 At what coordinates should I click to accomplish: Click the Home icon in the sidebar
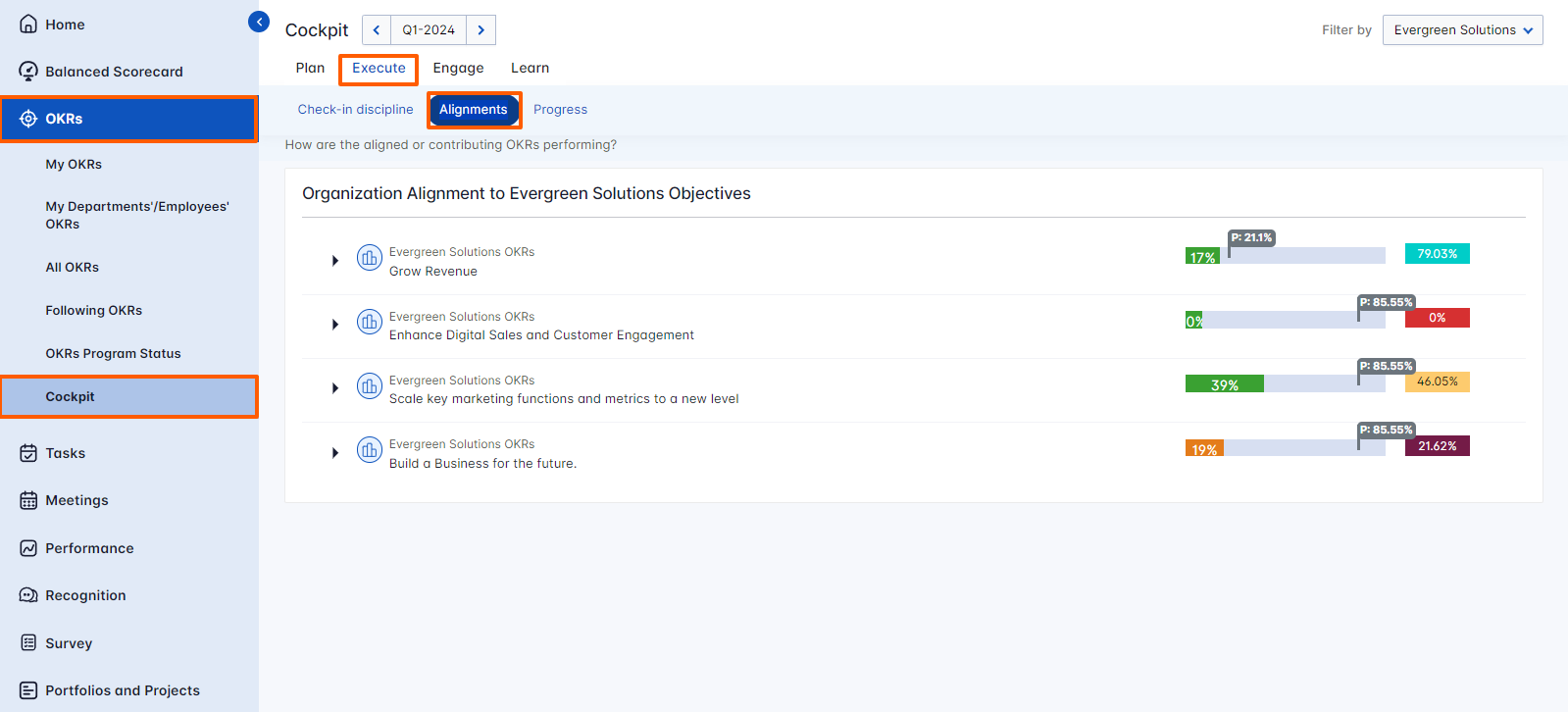click(28, 25)
